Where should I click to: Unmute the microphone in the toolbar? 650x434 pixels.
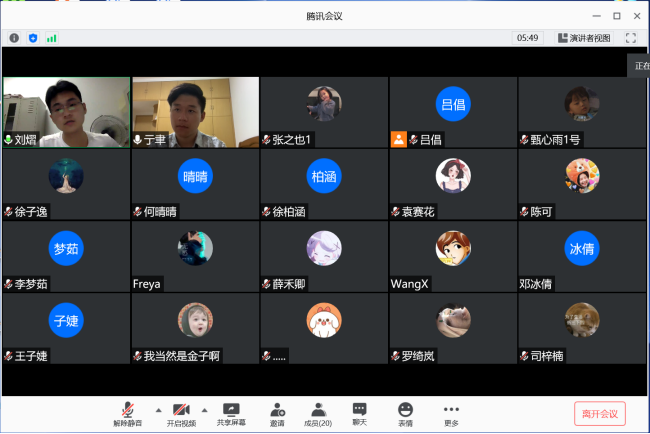127,413
